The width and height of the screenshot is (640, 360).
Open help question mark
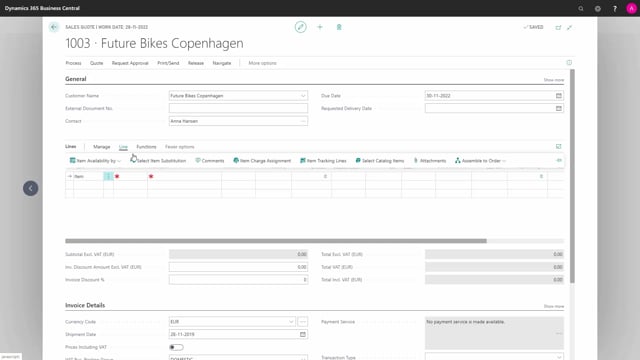pyautogui.click(x=615, y=8)
